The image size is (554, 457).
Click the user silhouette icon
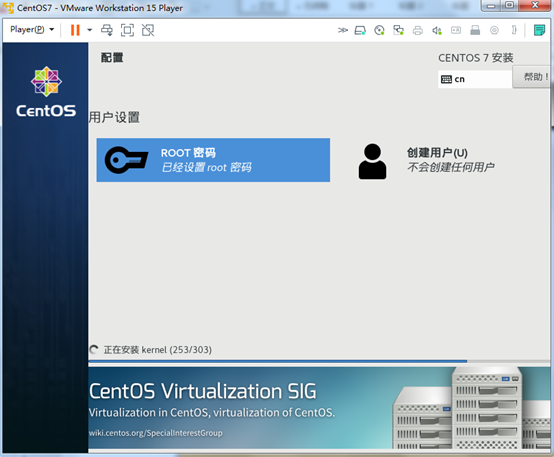click(372, 161)
